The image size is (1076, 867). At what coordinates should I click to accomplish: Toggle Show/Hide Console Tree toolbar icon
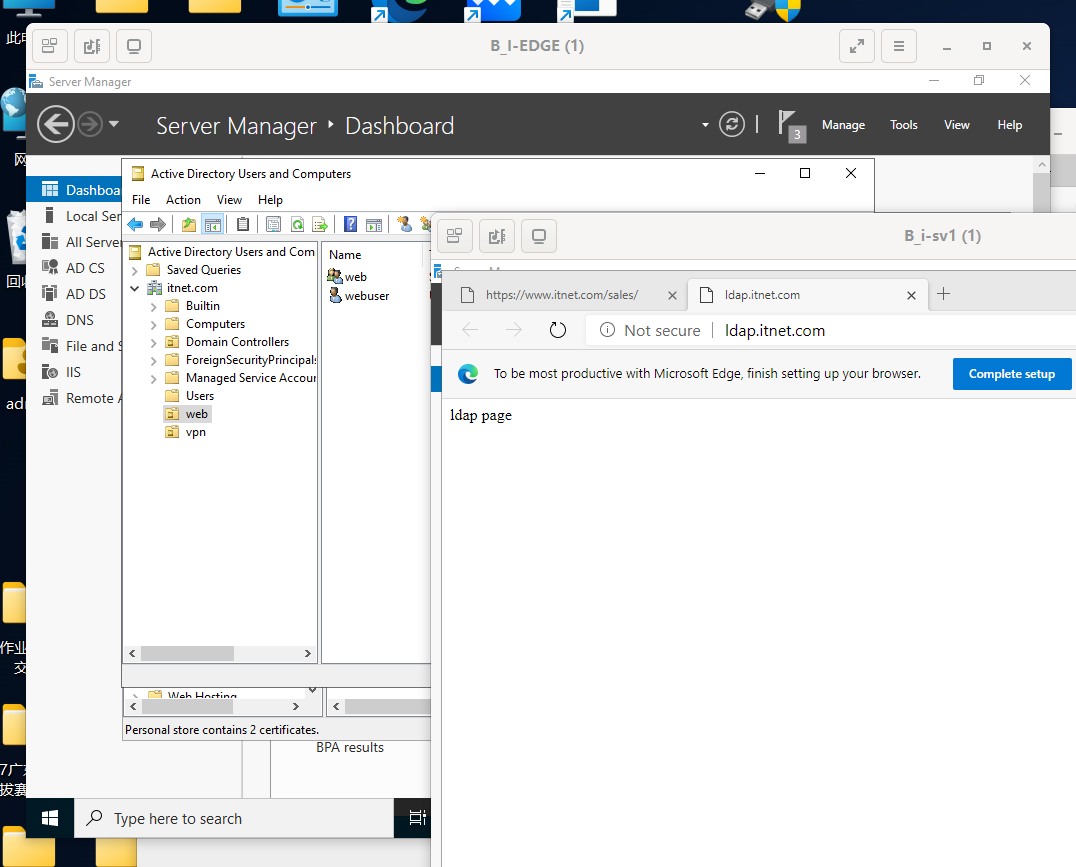[213, 224]
